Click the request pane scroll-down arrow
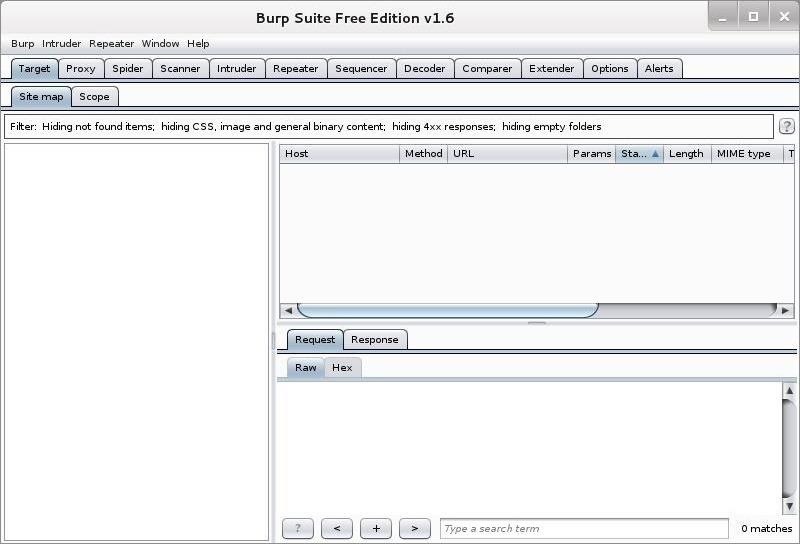 [789, 506]
